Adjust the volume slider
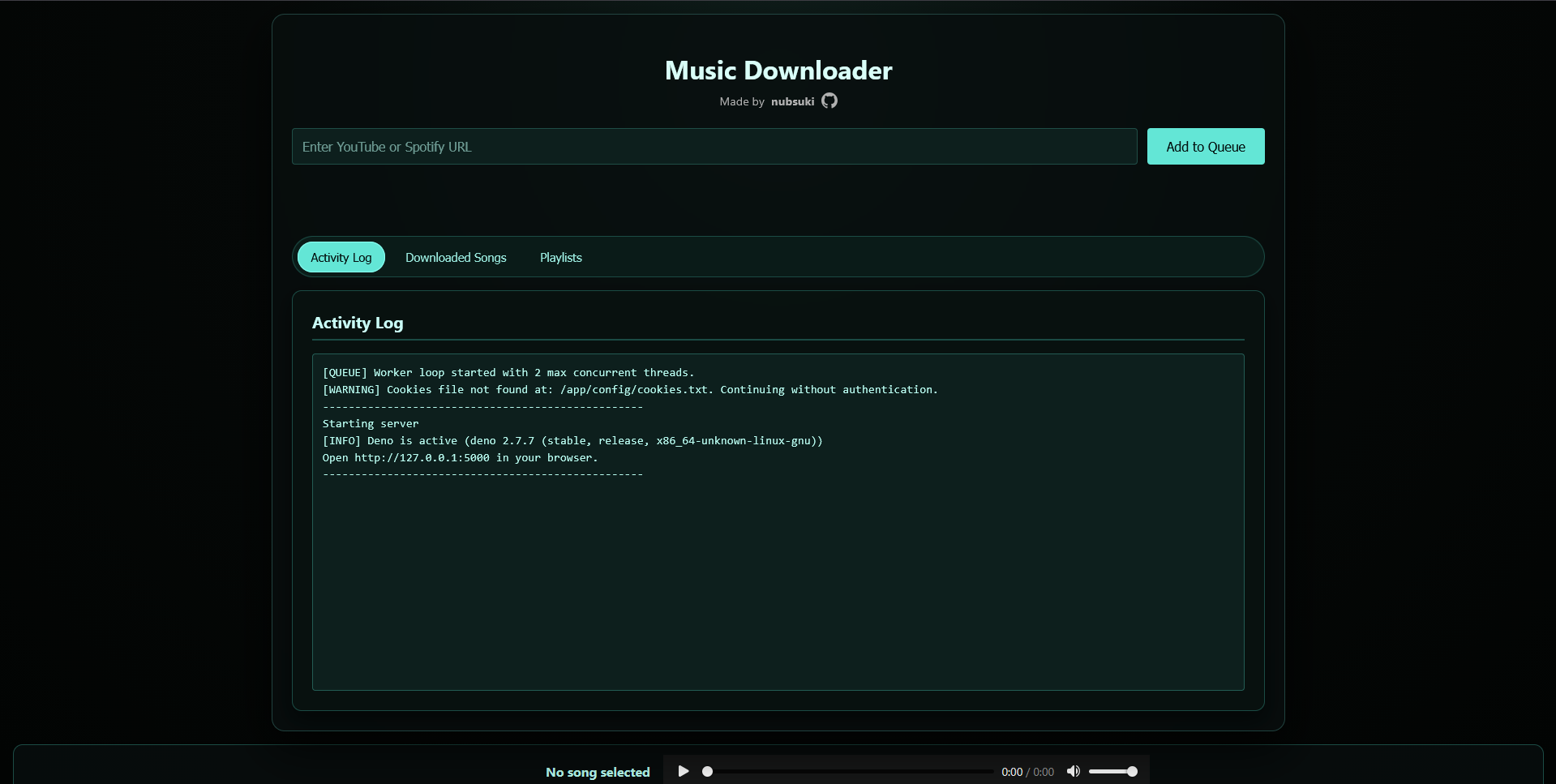The height and width of the screenshot is (784, 1556). [x=1112, y=772]
